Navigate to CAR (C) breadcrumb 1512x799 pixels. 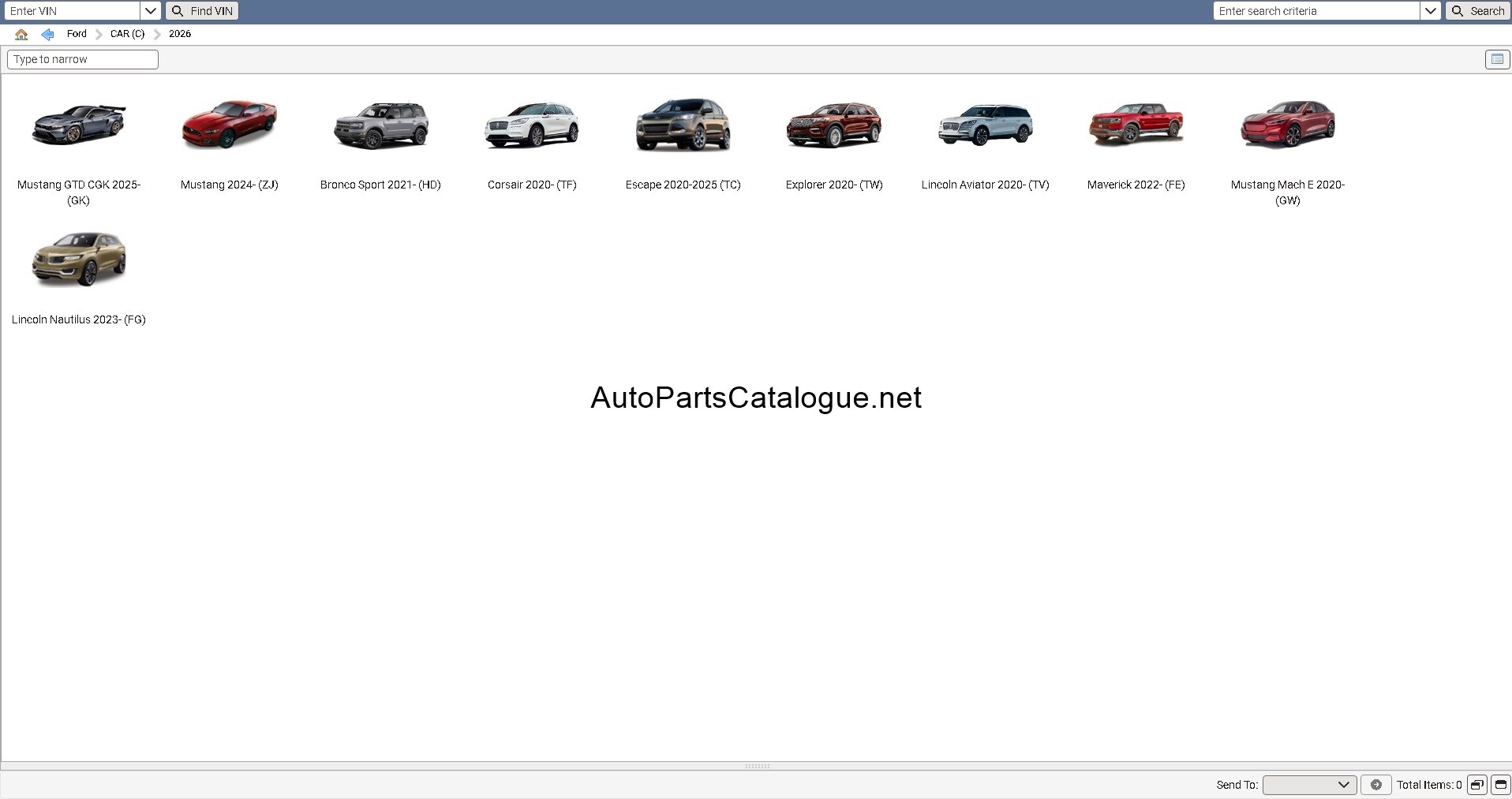(x=128, y=34)
